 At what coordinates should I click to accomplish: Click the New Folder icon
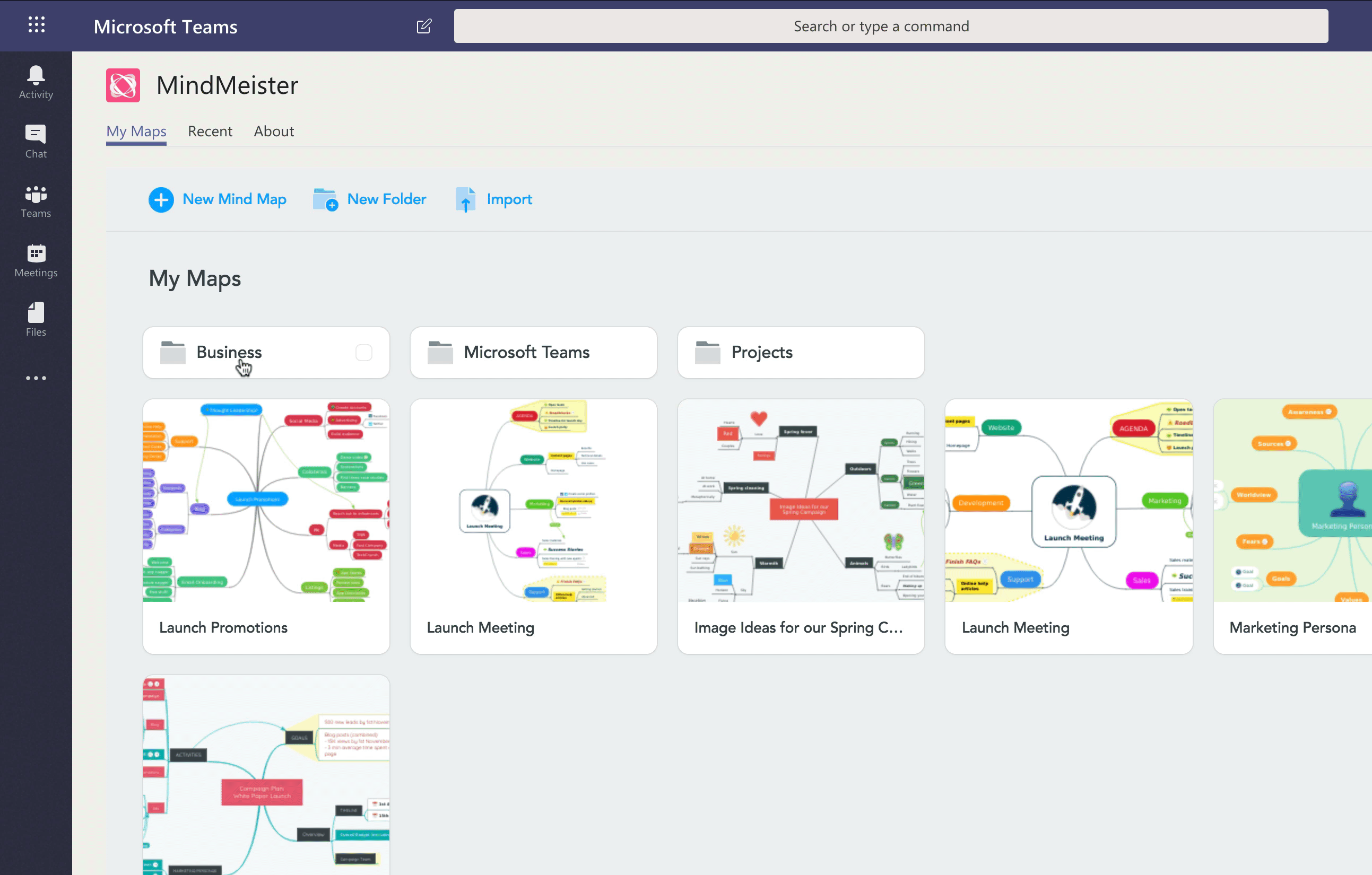(325, 199)
